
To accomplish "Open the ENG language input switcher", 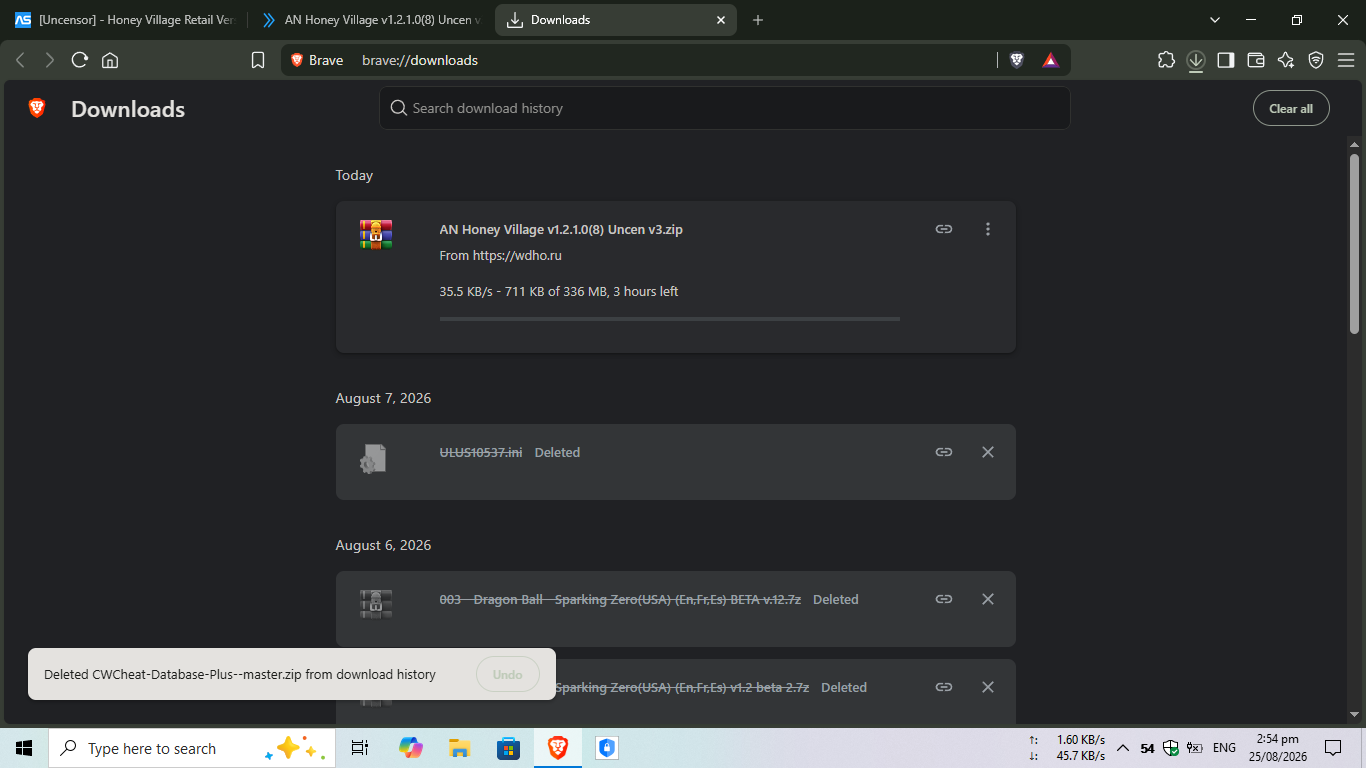I will [x=1225, y=748].
